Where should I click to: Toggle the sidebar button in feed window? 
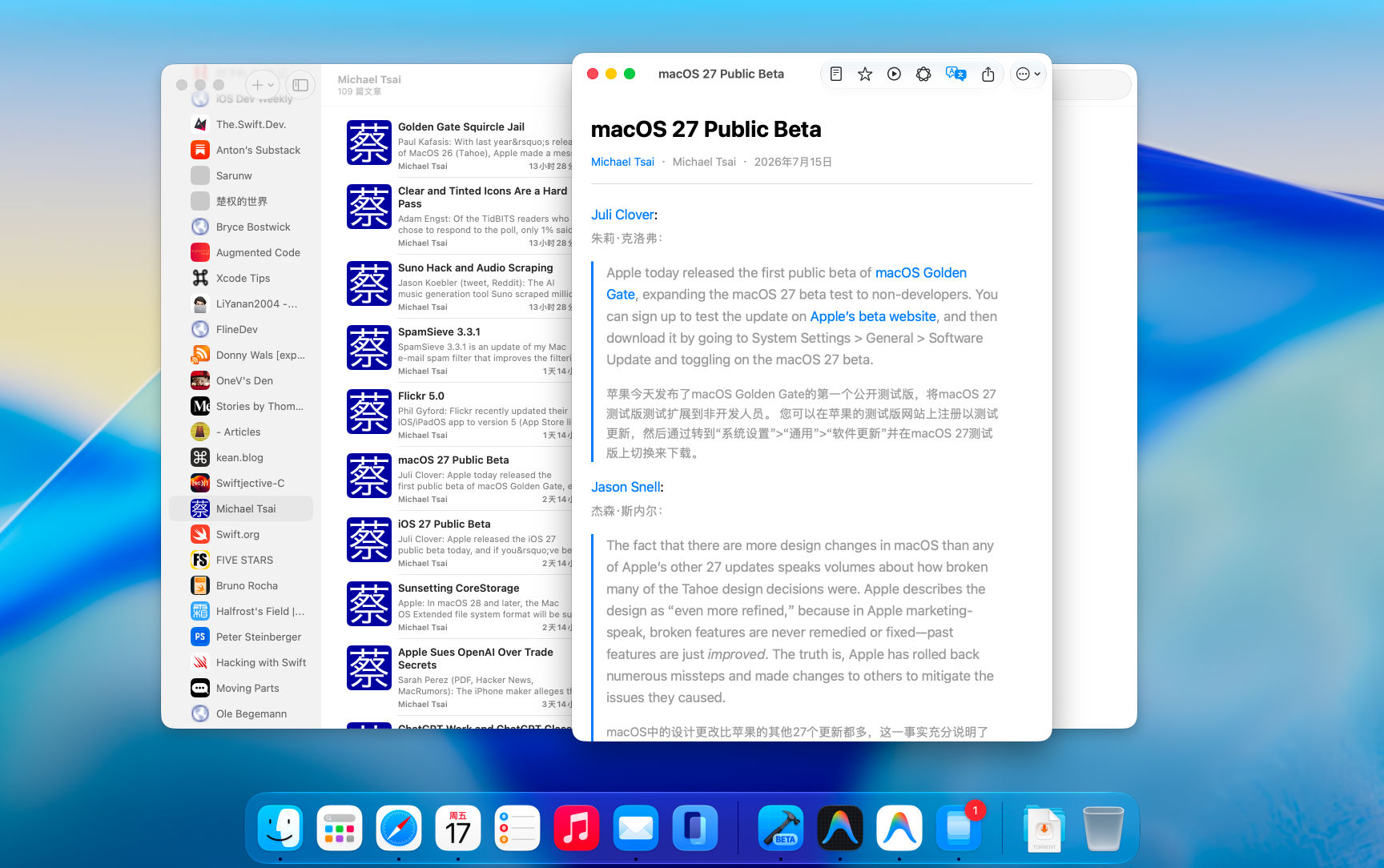tap(300, 85)
